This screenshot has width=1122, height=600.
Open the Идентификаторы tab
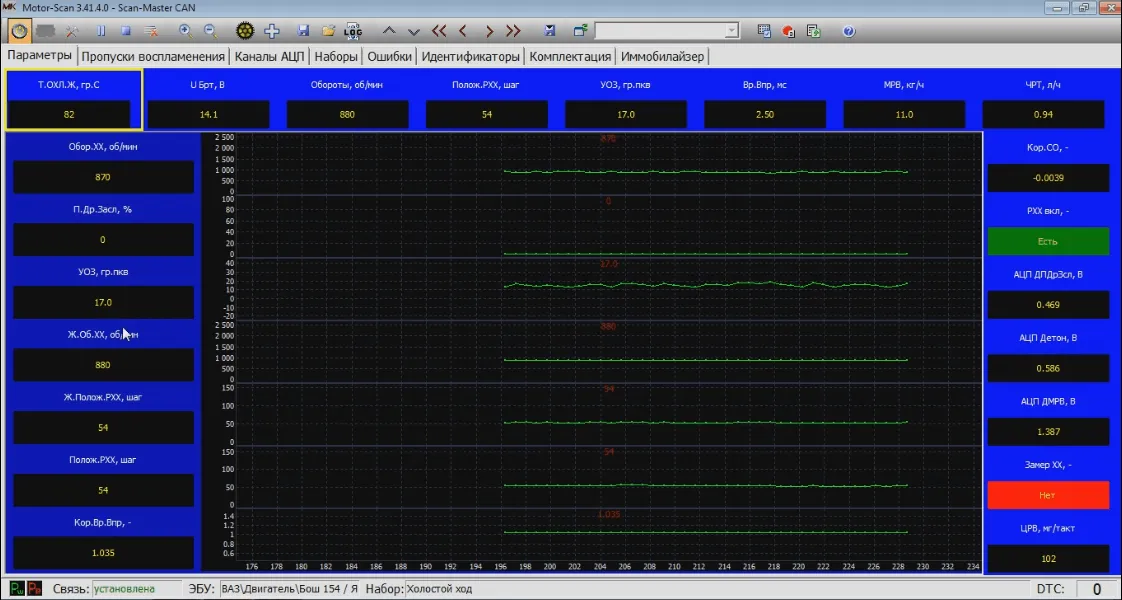point(471,56)
